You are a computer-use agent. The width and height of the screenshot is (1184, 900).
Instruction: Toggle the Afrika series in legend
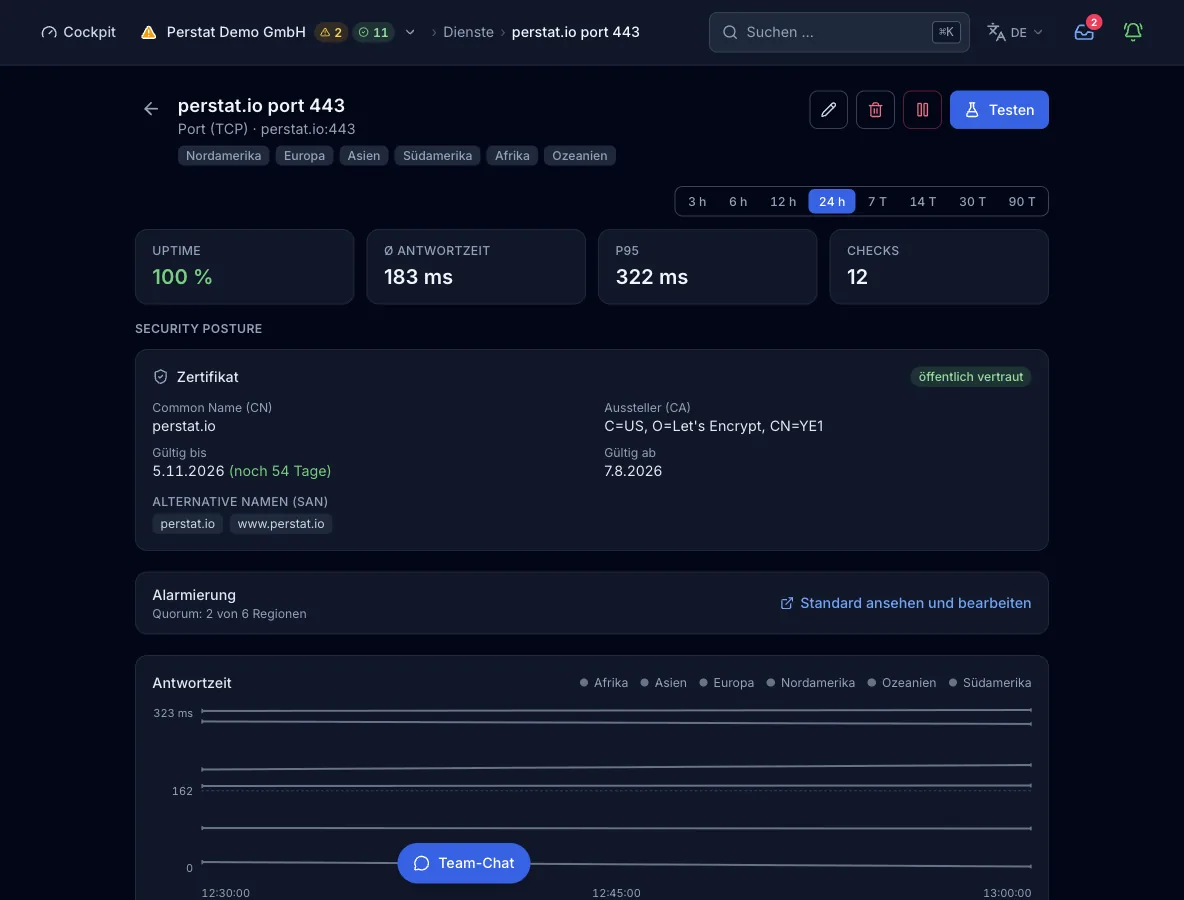(603, 683)
